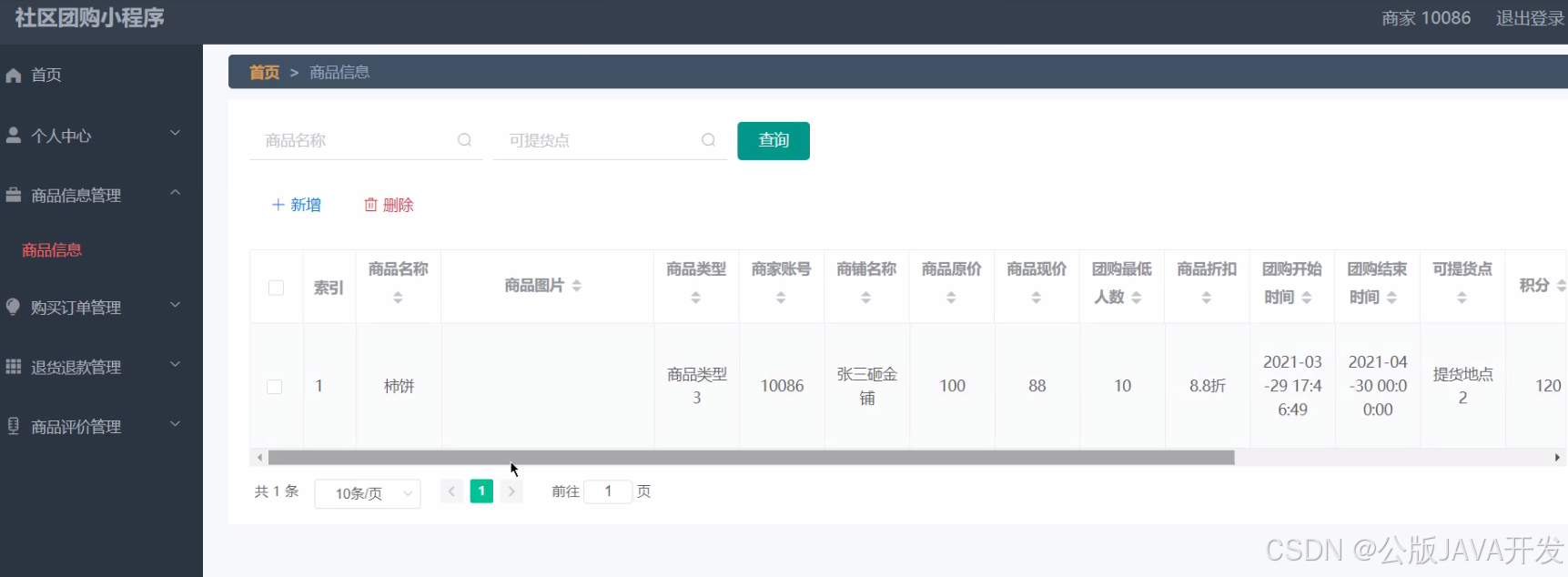The image size is (1568, 577).
Task: Sort by 商品类型 column arrows
Action: pos(695,298)
